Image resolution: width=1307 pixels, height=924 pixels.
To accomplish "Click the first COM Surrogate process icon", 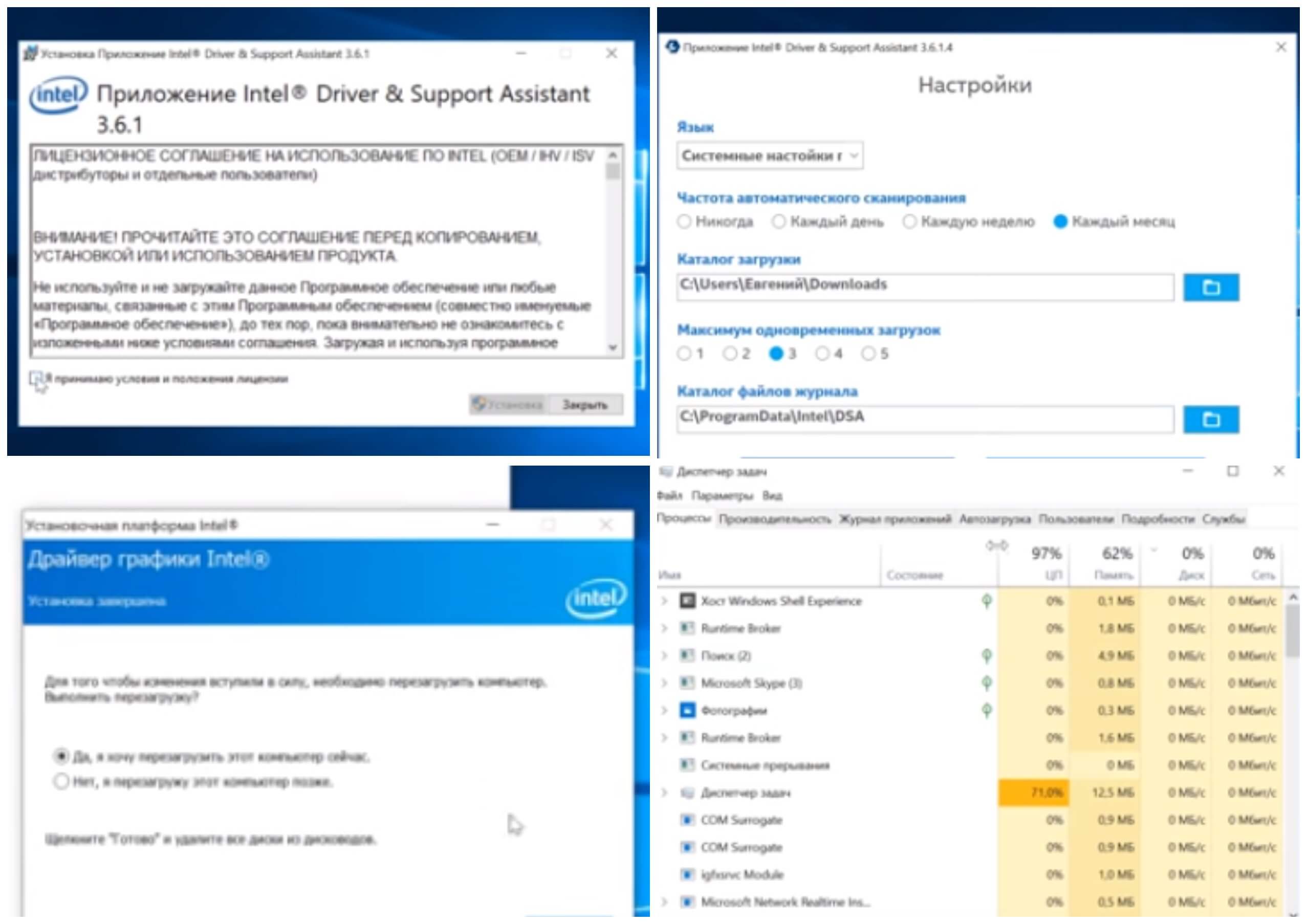I will (687, 820).
